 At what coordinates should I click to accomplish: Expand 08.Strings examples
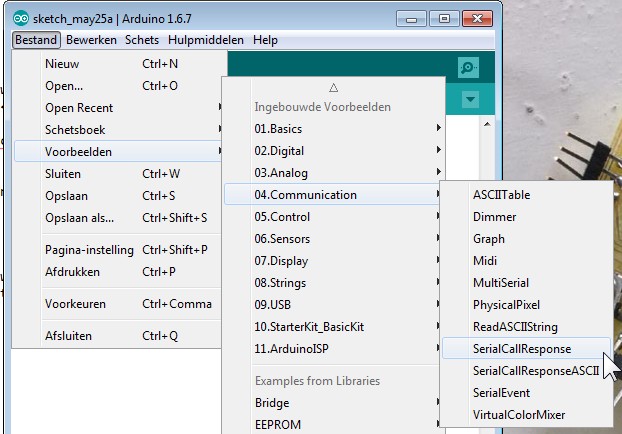click(334, 283)
